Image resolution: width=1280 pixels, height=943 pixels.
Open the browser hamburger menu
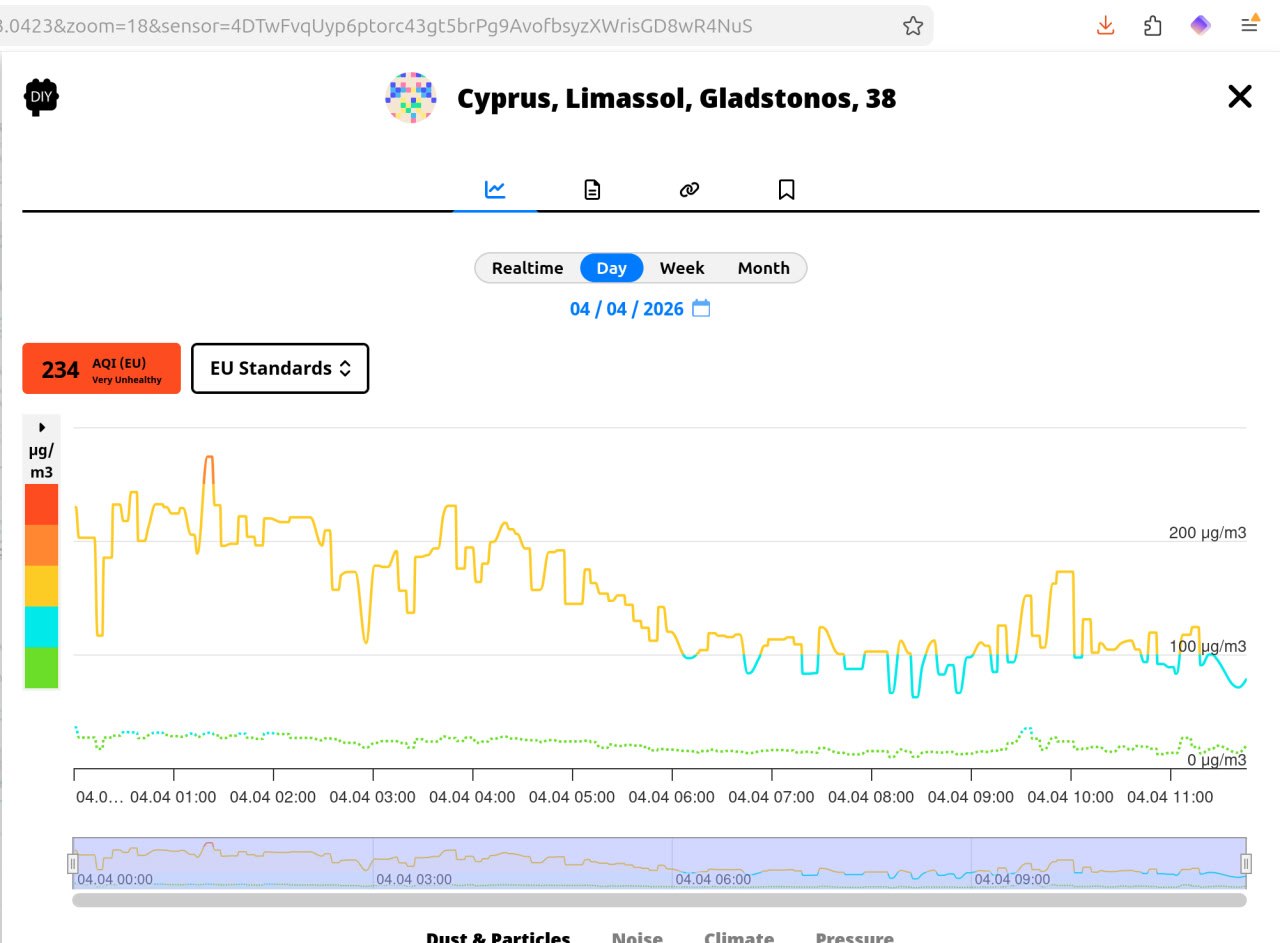pos(1249,25)
